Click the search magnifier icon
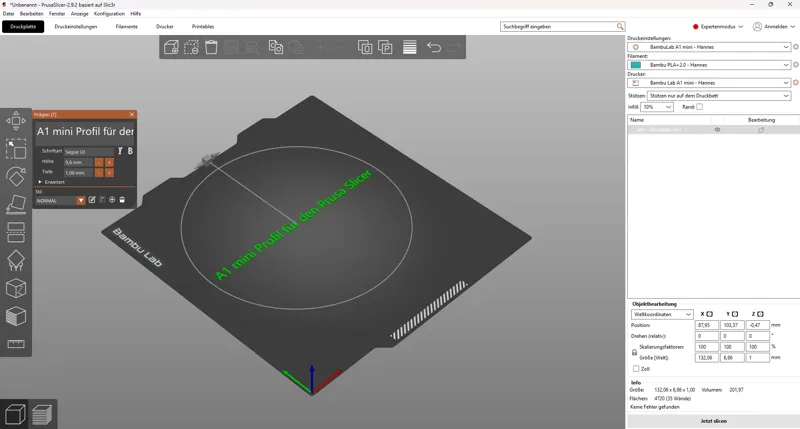This screenshot has height=429, width=800. (x=619, y=27)
